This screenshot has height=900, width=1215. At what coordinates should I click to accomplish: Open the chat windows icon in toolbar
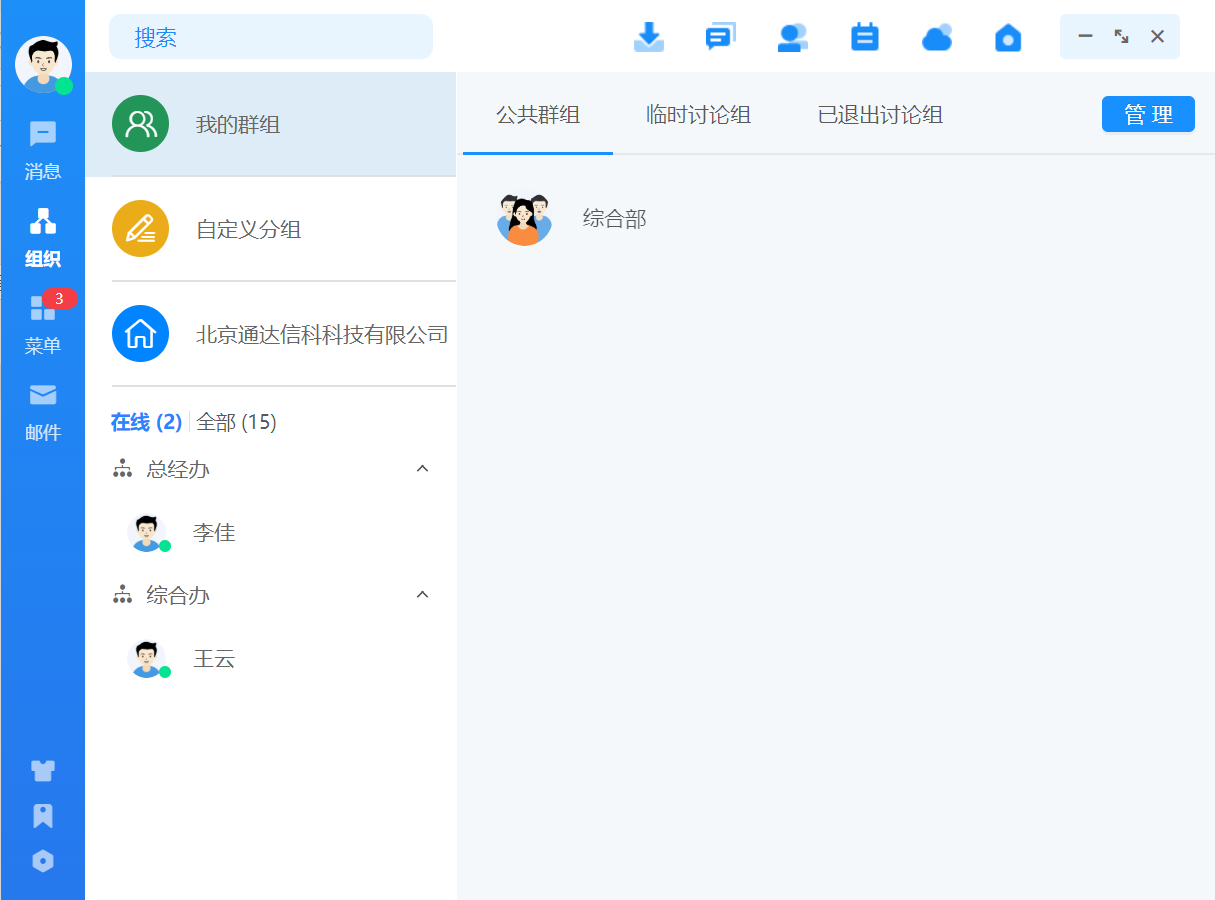coord(720,37)
